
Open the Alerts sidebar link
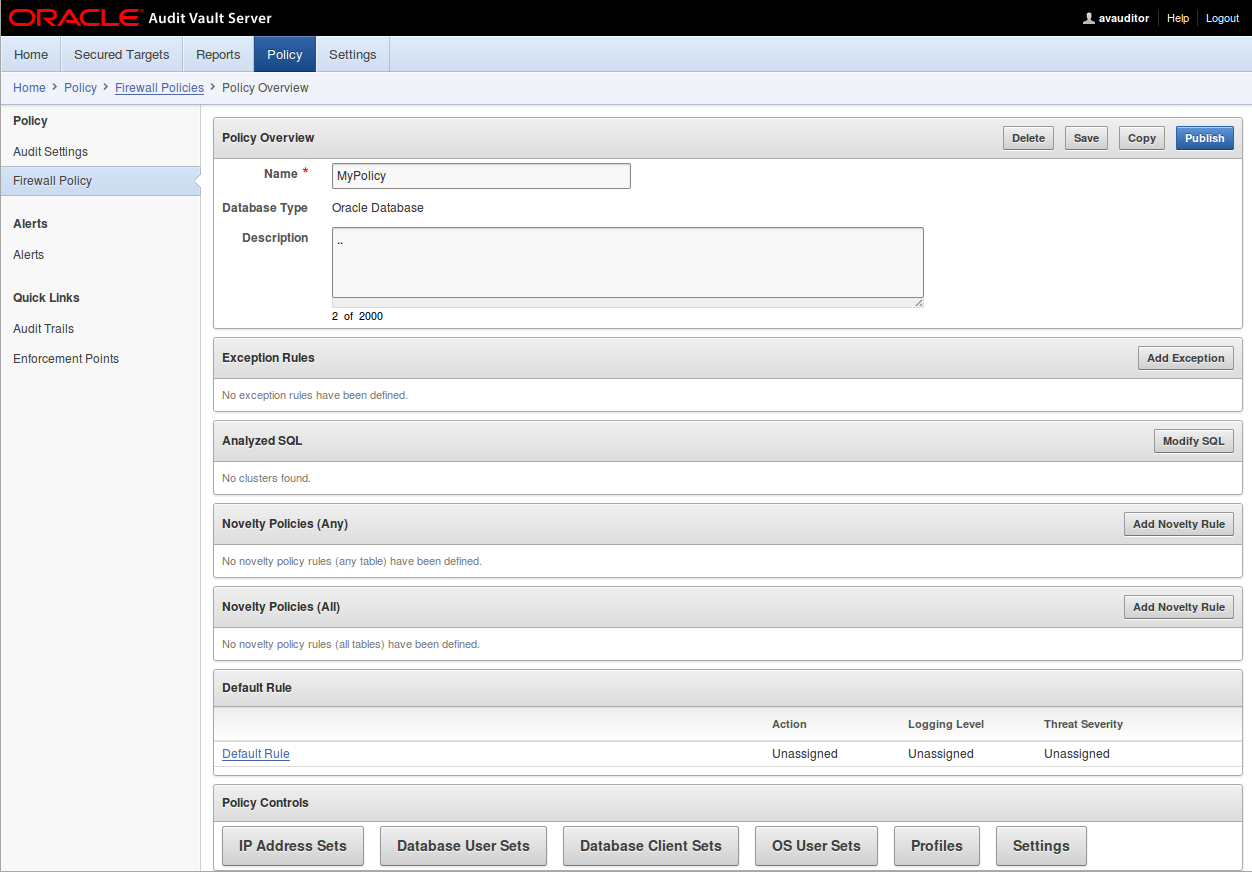(x=28, y=255)
